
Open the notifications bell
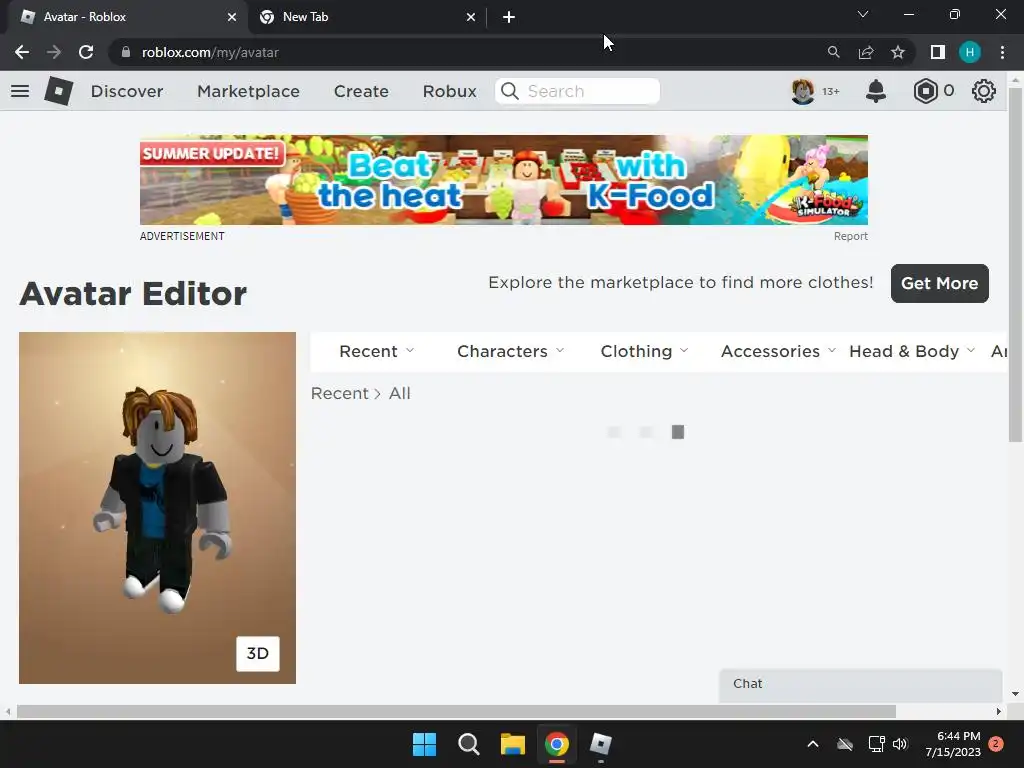coord(876,91)
